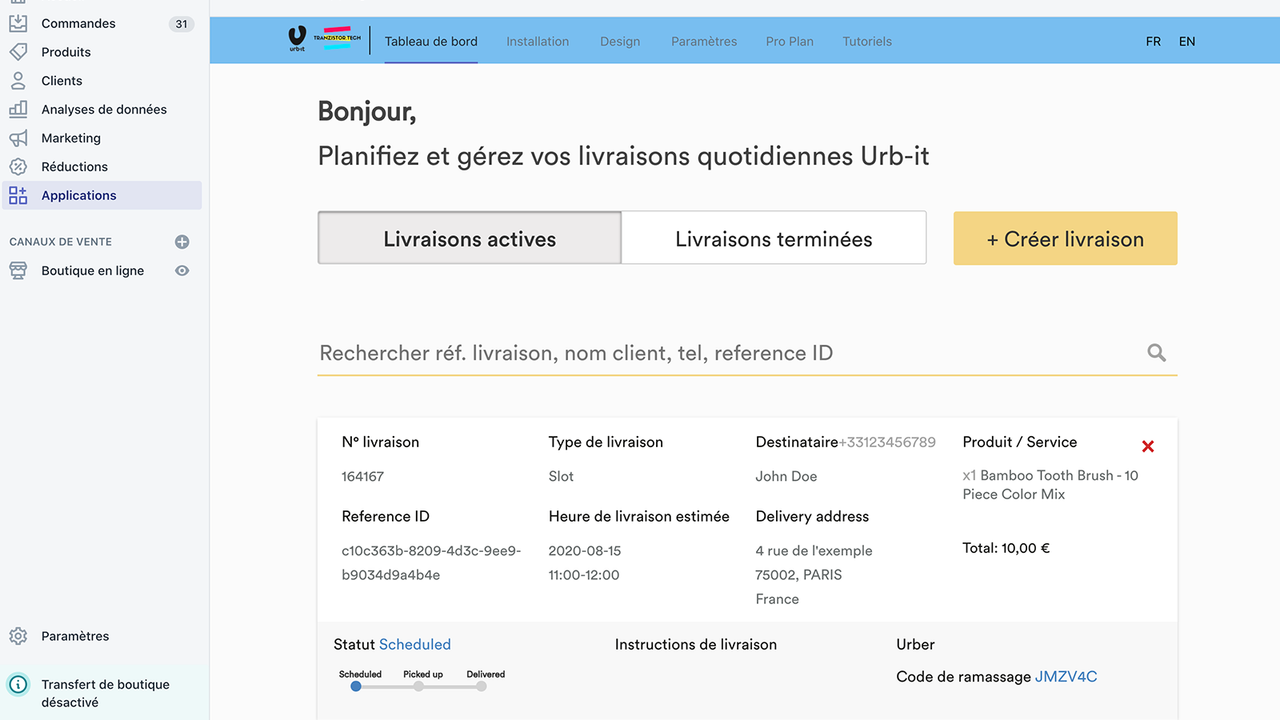1280x720 pixels.
Task: Cancel delivery 164167 with red X
Action: pyautogui.click(x=1148, y=447)
